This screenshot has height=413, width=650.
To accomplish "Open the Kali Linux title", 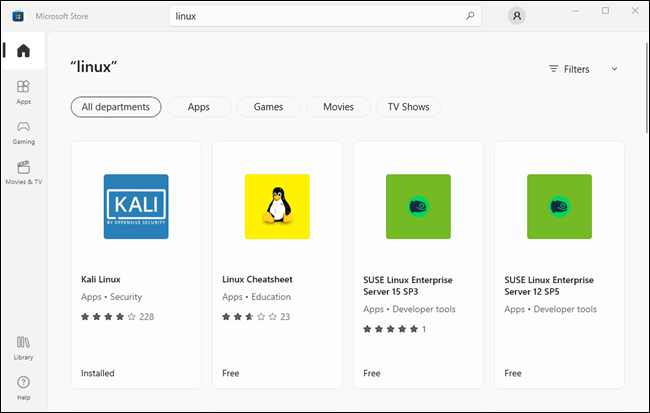I will 101,279.
